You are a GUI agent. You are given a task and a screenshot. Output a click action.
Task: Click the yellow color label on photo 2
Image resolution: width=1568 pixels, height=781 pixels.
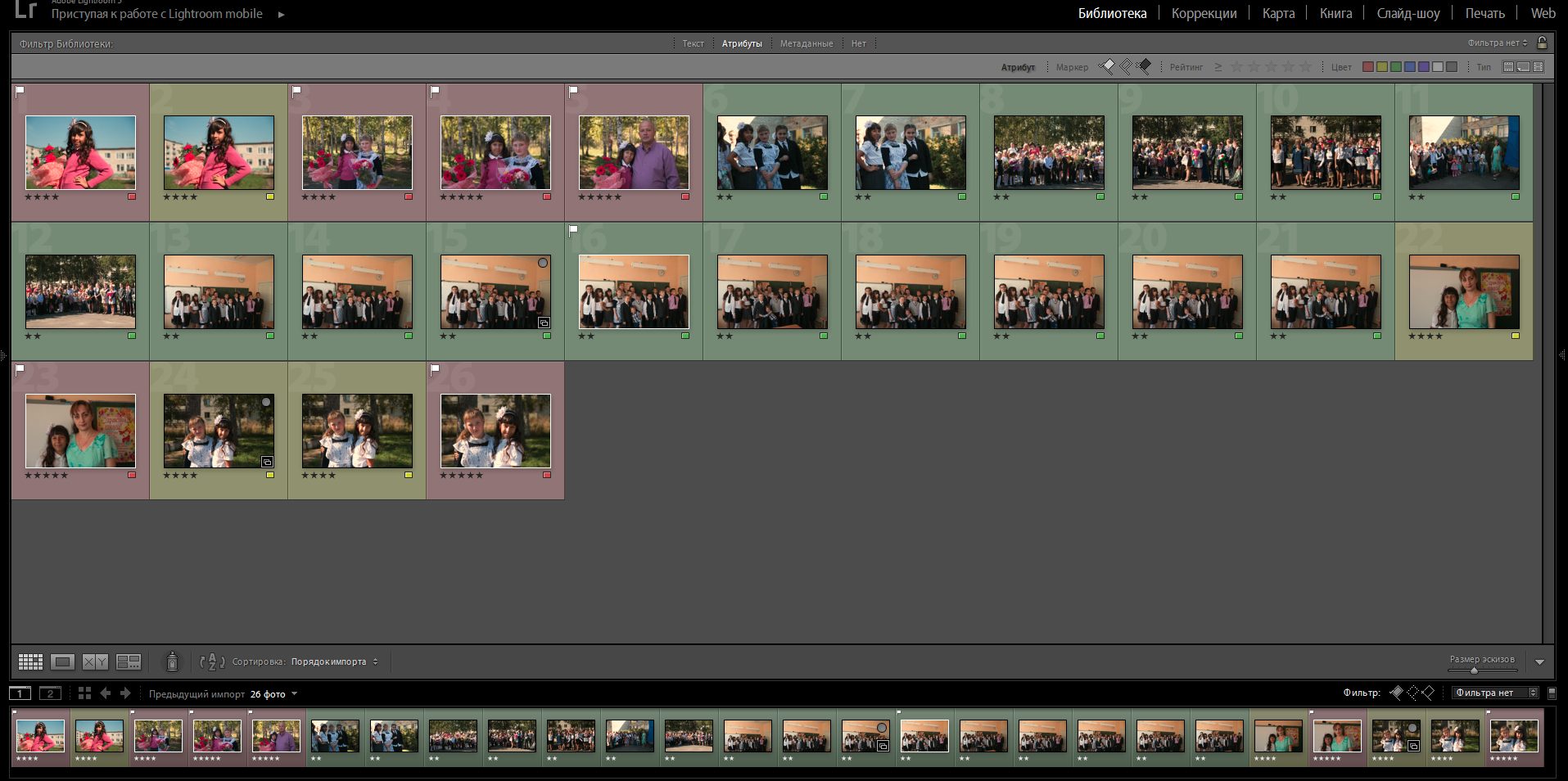tap(270, 196)
